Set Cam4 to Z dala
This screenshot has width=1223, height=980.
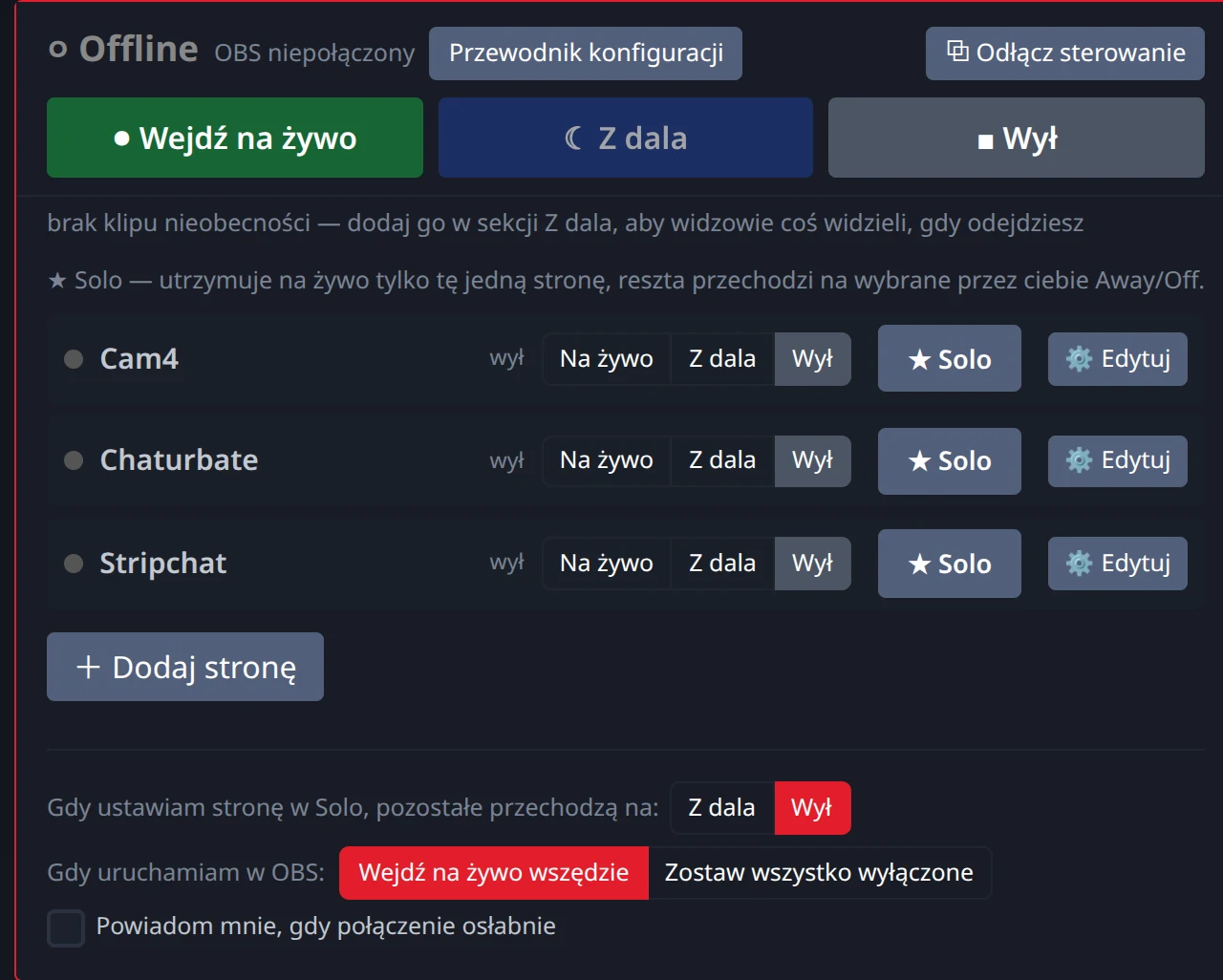pyautogui.click(x=722, y=359)
